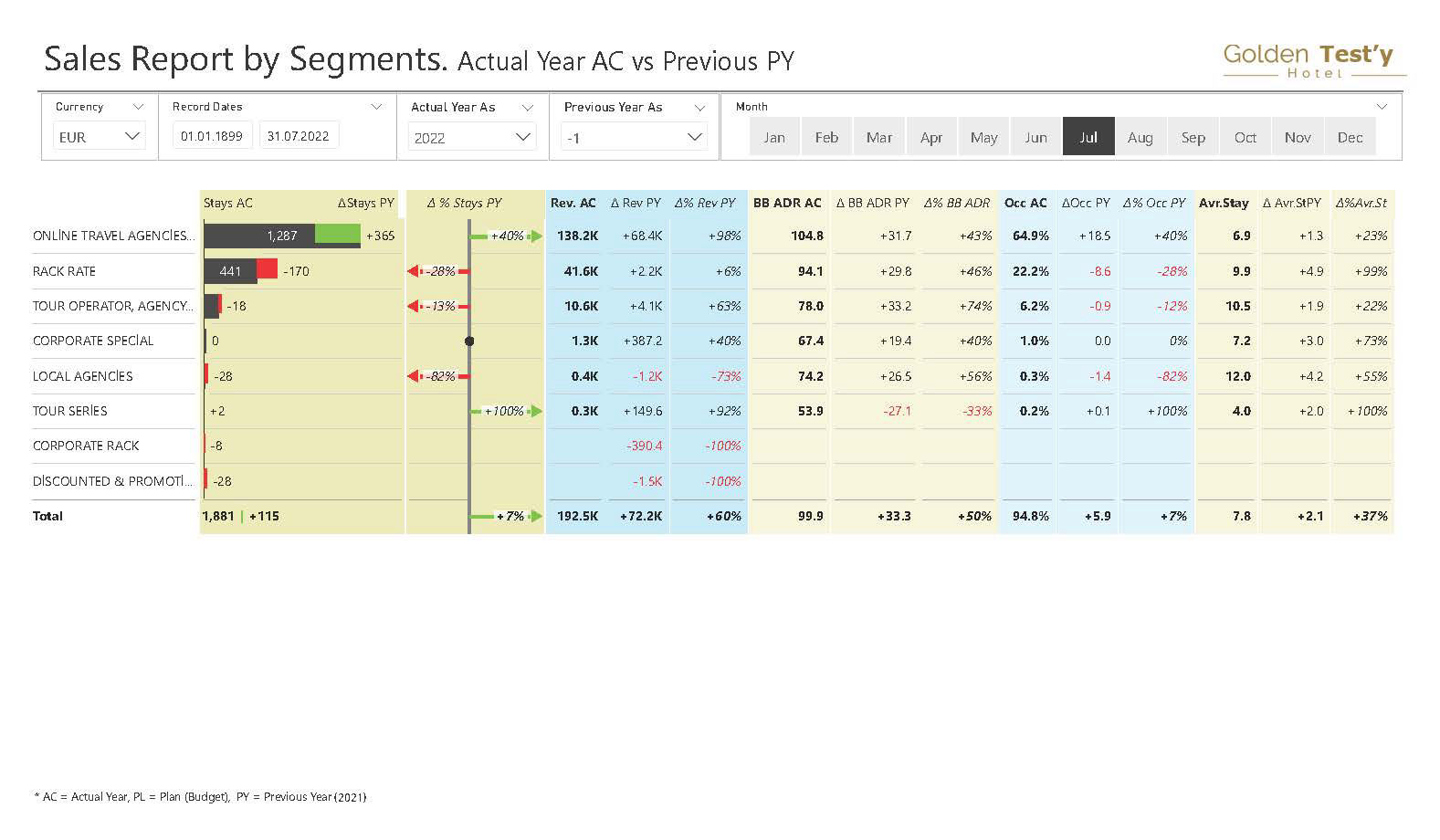Screen dimensions: 1440x840
Task: Click the Sales Report by Segments title
Action: [246, 58]
